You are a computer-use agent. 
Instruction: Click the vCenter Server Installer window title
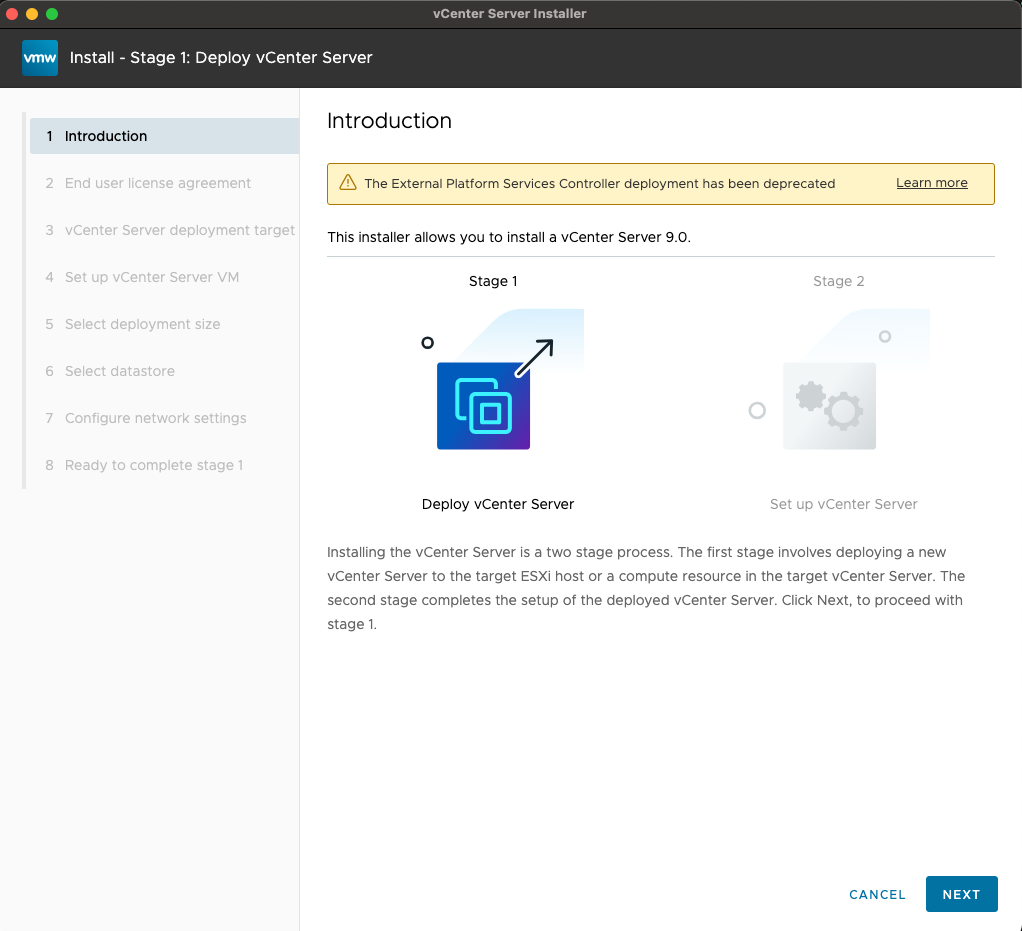(510, 14)
